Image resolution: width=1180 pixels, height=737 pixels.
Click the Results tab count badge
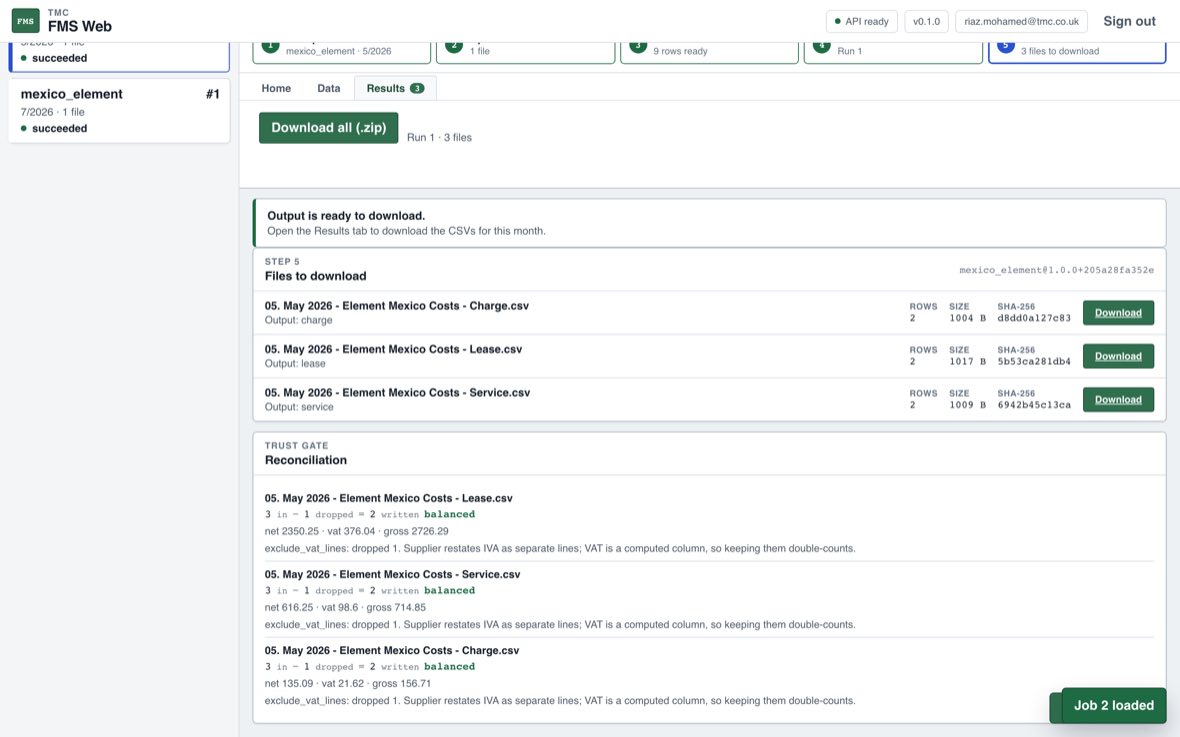(417, 88)
